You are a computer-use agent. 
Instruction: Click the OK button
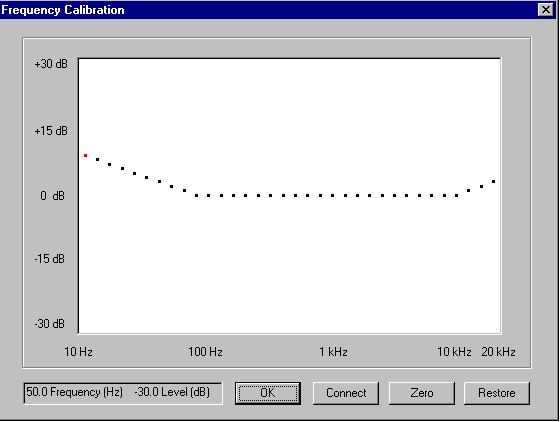click(268, 393)
